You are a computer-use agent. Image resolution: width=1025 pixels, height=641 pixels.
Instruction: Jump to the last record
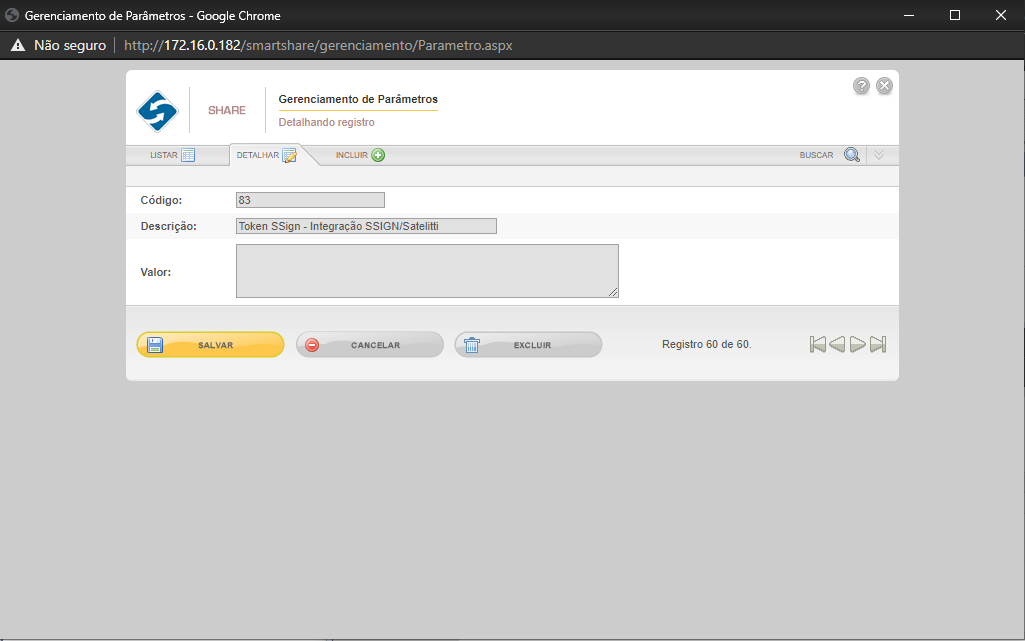pyautogui.click(x=878, y=344)
